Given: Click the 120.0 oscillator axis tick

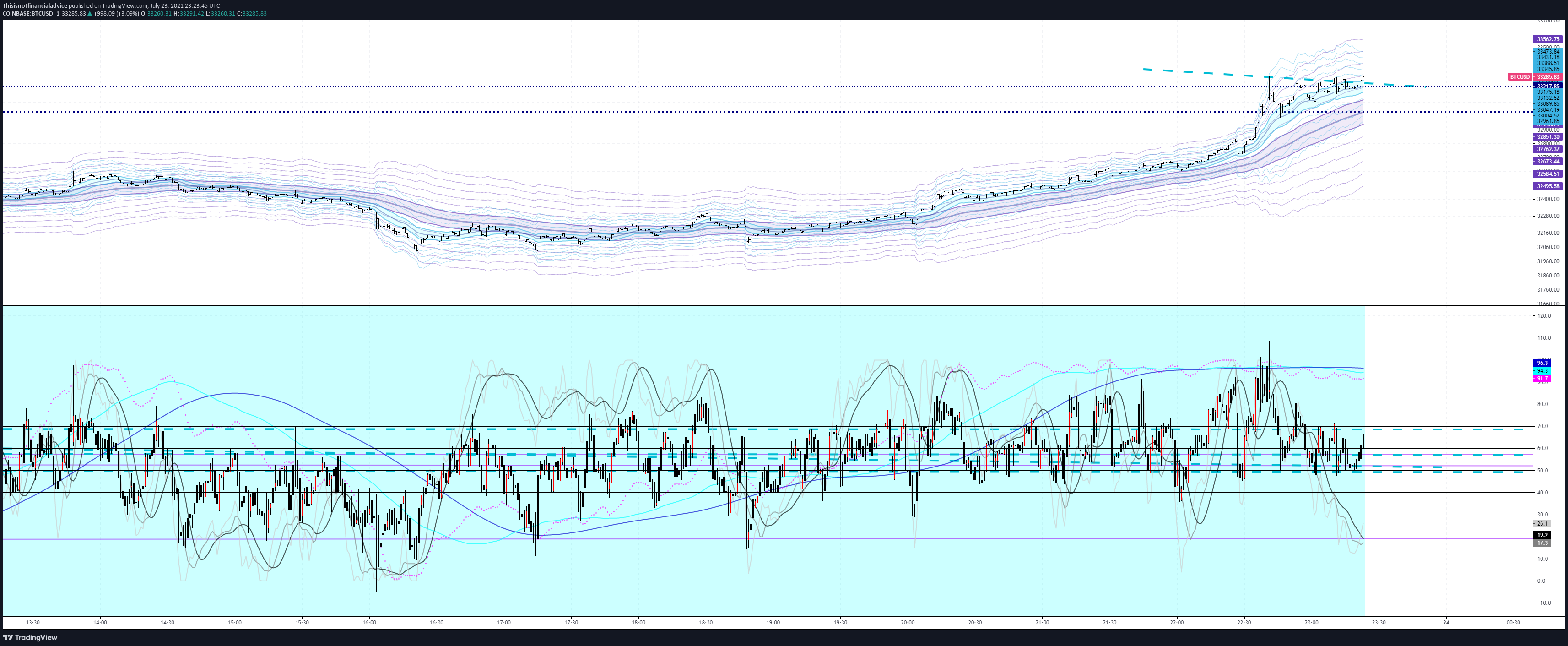Looking at the screenshot, I should point(1543,316).
